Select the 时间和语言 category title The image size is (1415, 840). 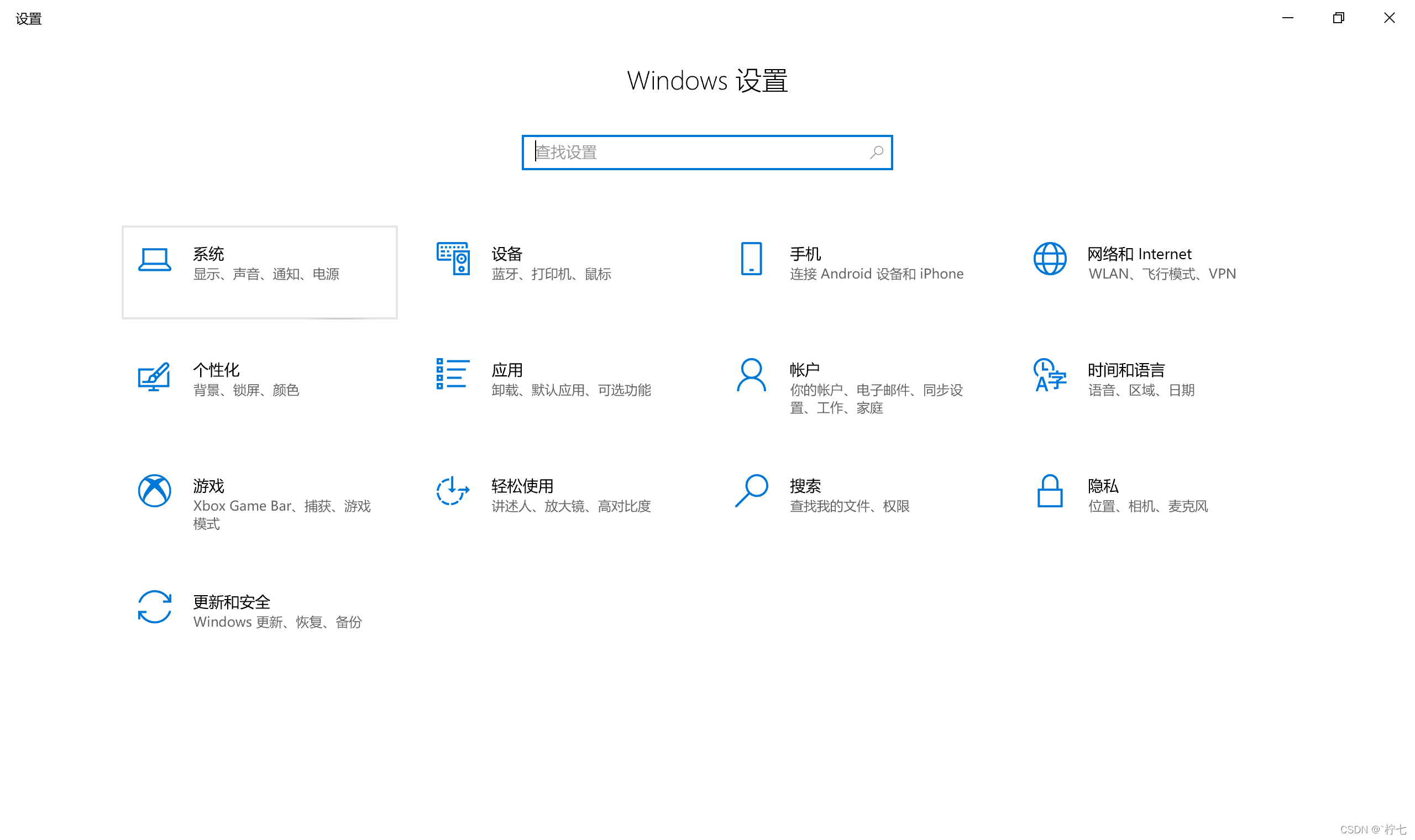[1126, 370]
